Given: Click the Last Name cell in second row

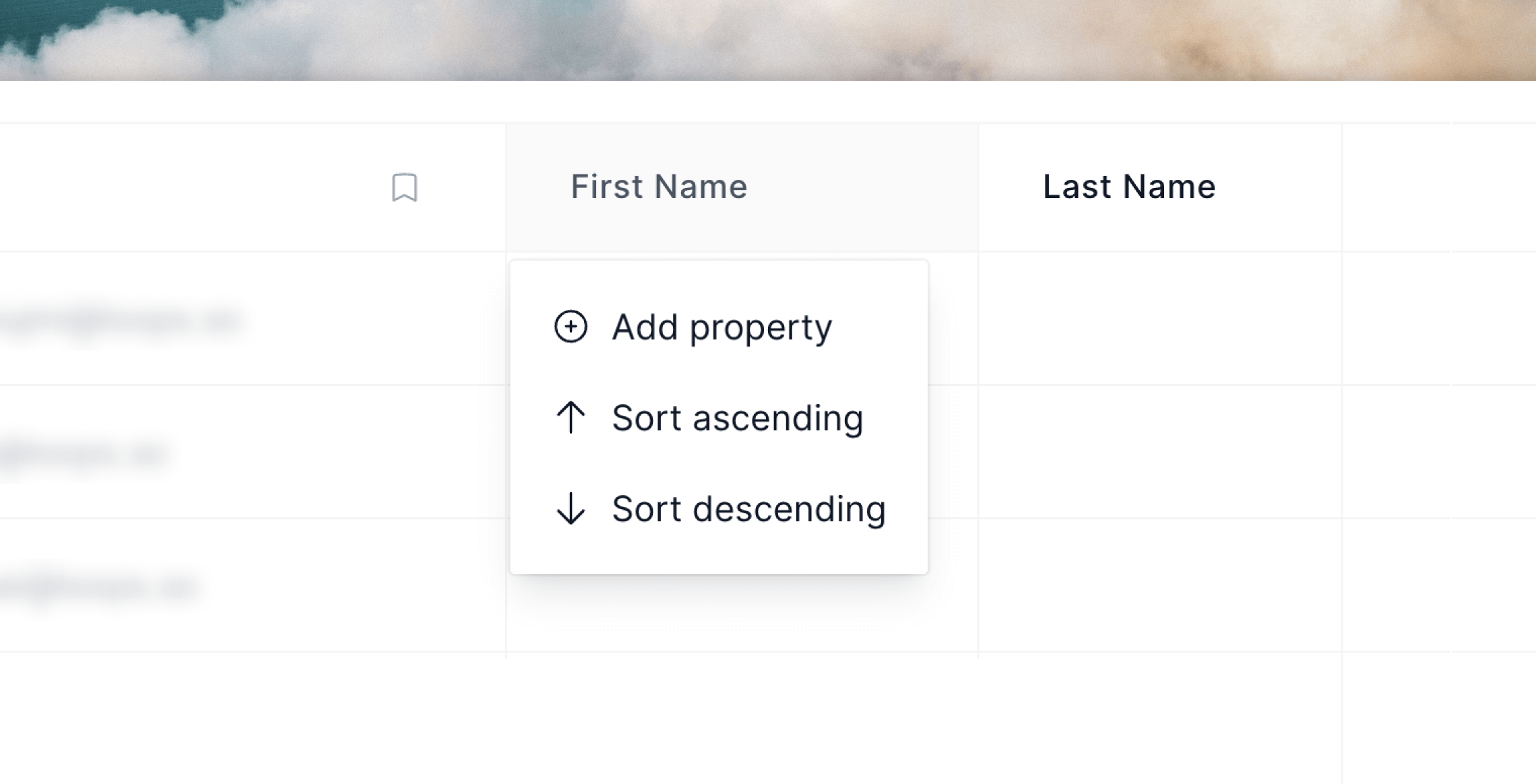Looking at the screenshot, I should (x=1160, y=452).
